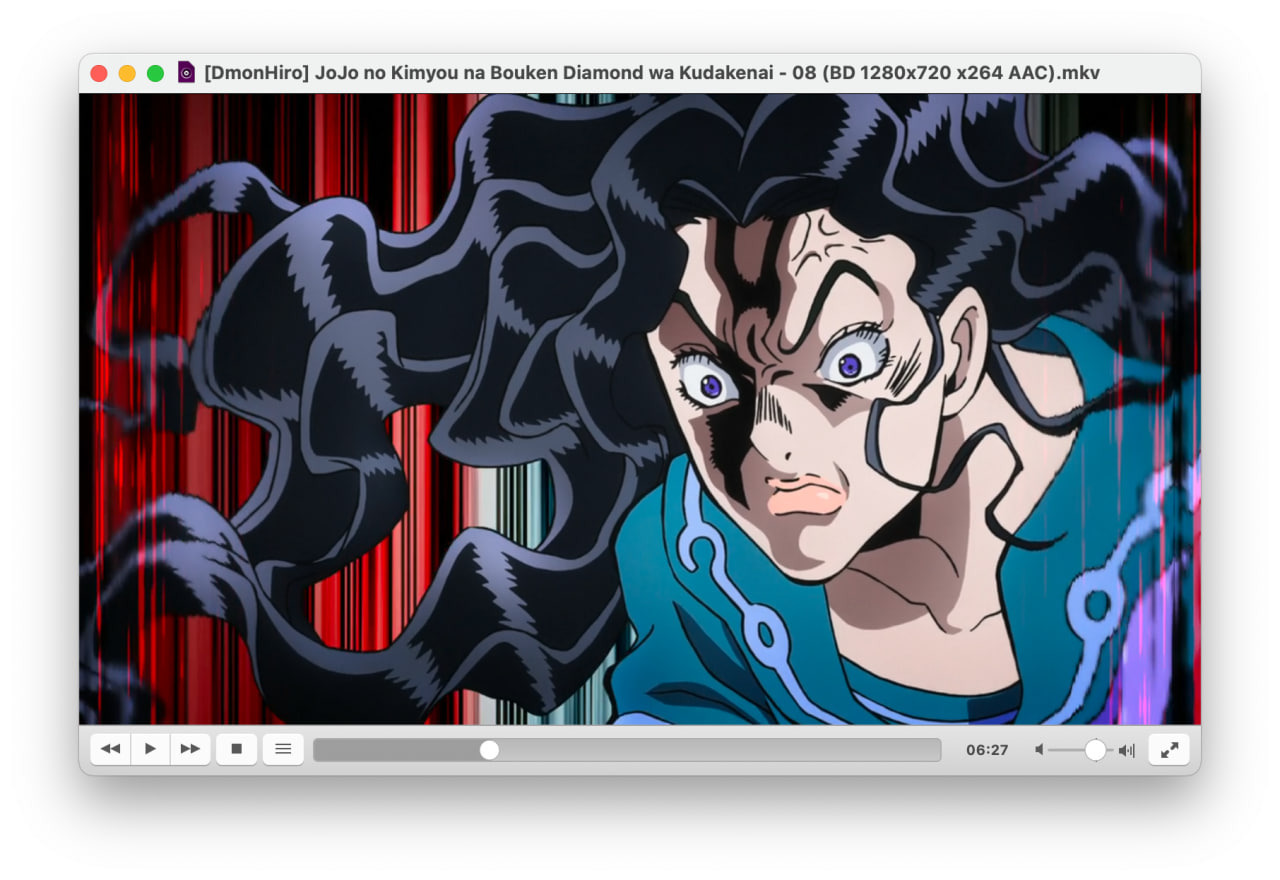This screenshot has height=880, width=1280.
Task: Stop the video with the stop button
Action: click(x=237, y=749)
